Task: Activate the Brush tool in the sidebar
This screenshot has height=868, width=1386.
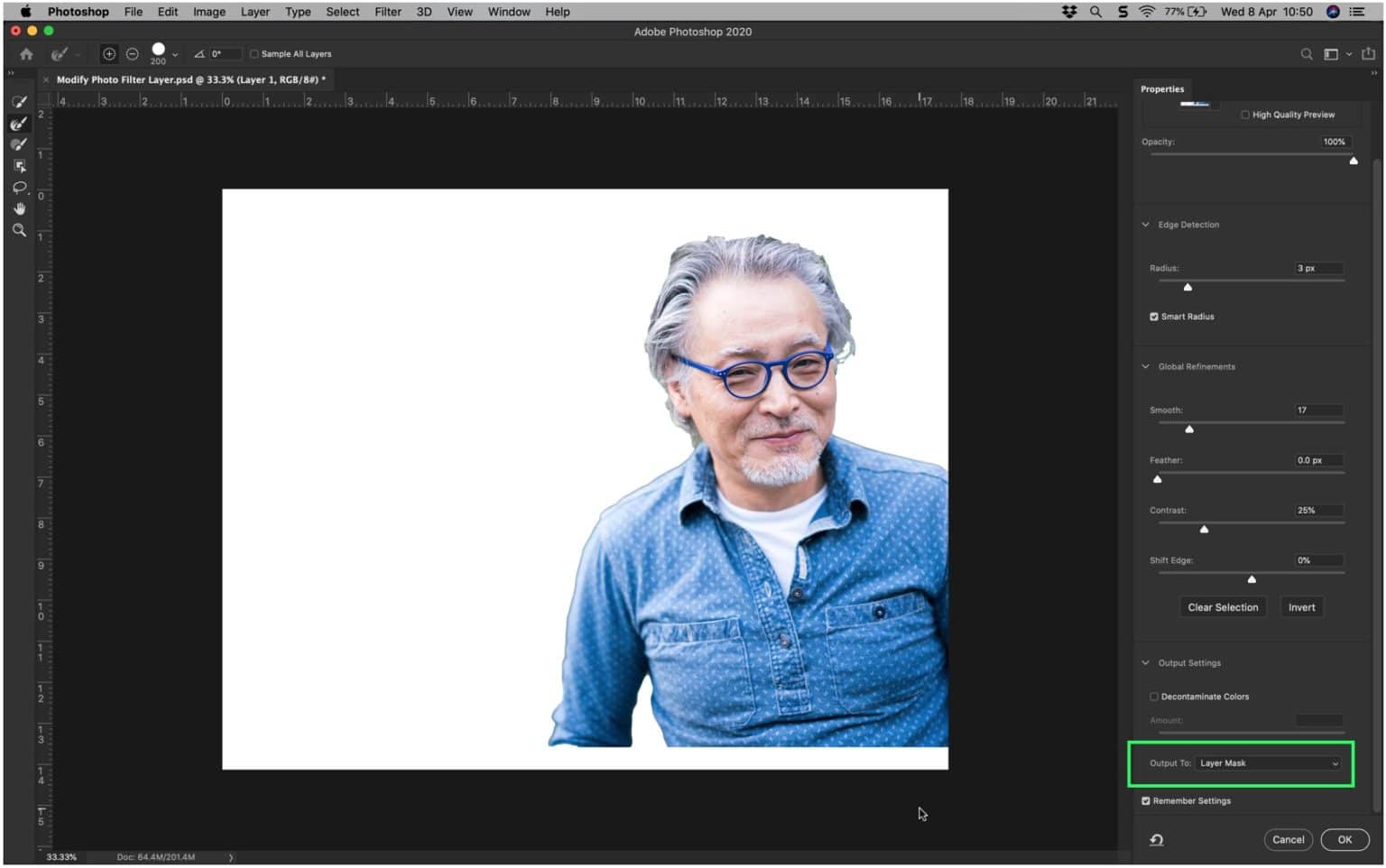Action: point(19,143)
